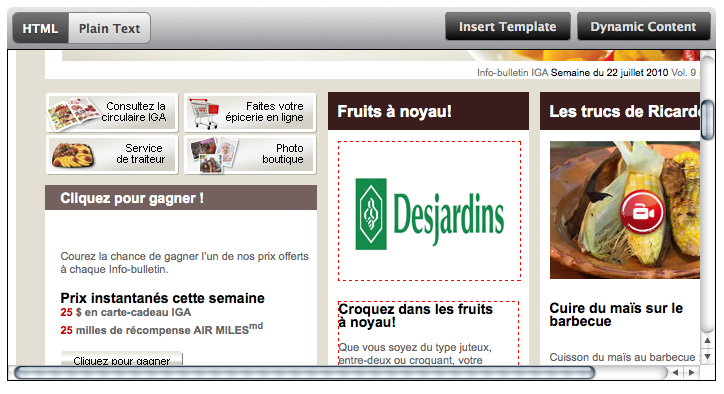Click the red shopping cart icon
724x394 pixels.
point(204,113)
